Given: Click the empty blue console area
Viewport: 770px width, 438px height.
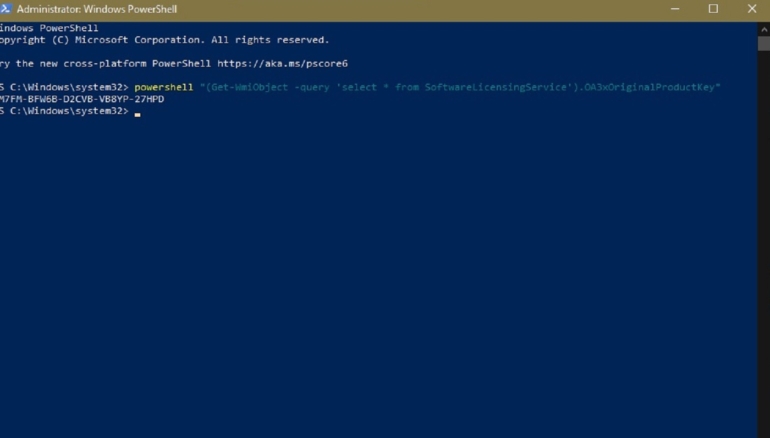Looking at the screenshot, I should coord(380,280).
